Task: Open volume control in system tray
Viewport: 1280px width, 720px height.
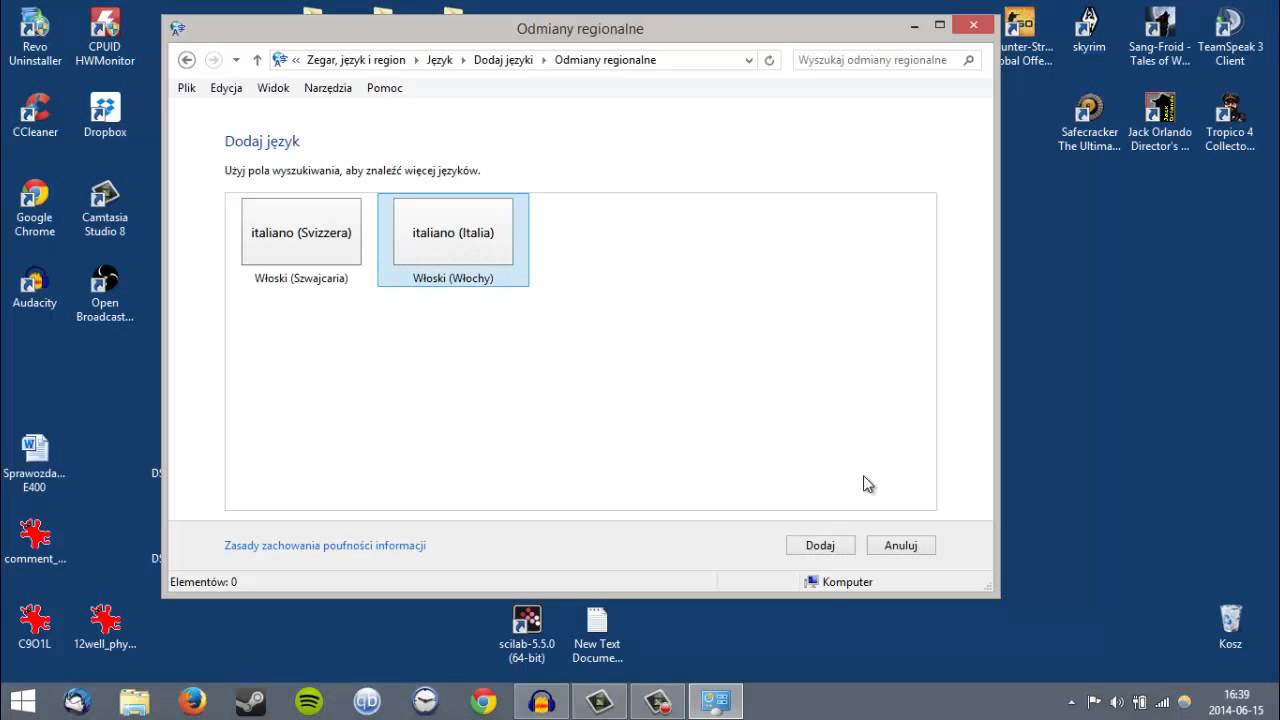Action: click(x=1116, y=702)
